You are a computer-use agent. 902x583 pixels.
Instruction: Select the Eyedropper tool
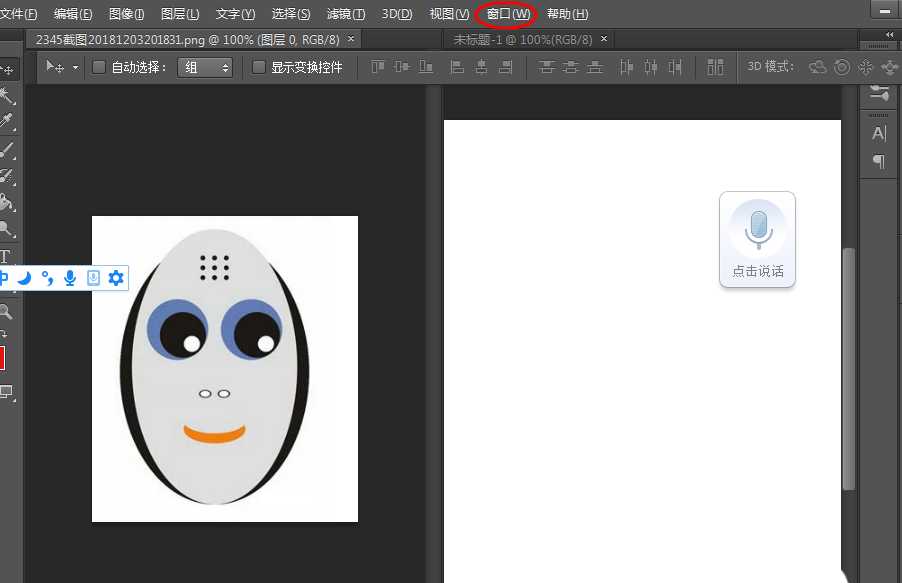(x=7, y=122)
